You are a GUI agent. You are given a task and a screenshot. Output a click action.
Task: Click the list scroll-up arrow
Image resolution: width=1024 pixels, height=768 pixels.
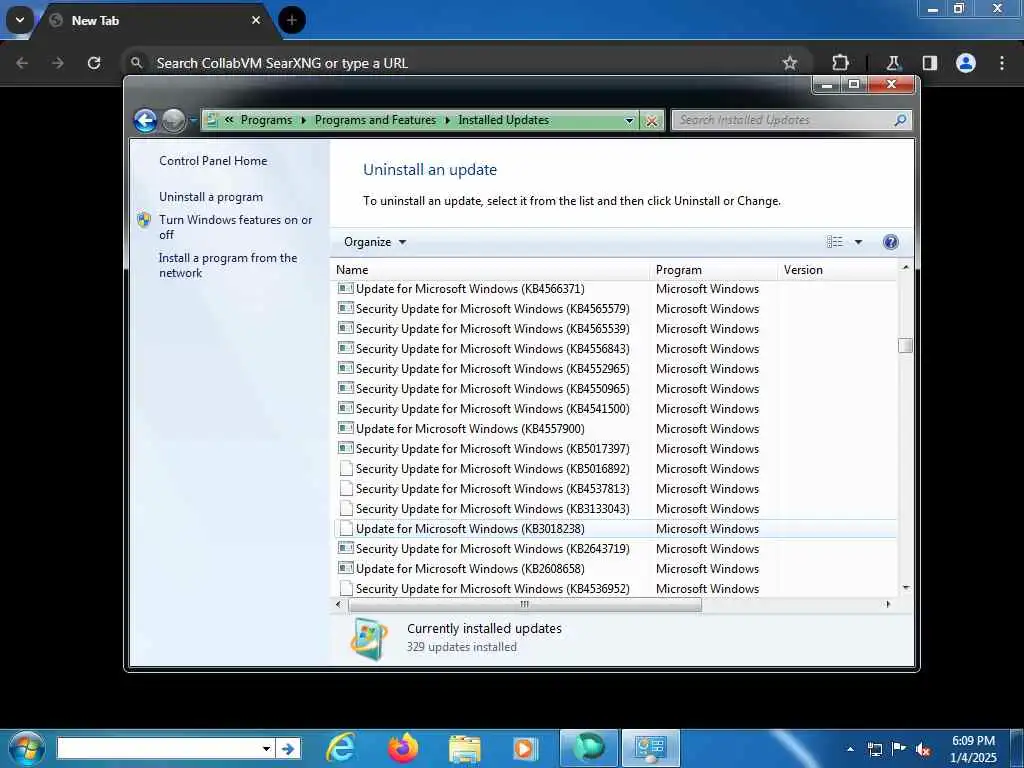(905, 267)
